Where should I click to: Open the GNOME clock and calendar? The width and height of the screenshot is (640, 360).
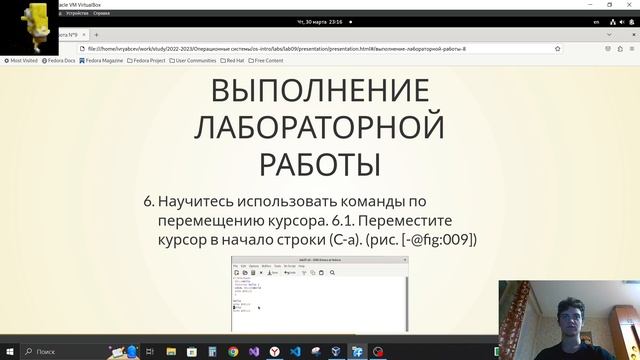[x=320, y=22]
